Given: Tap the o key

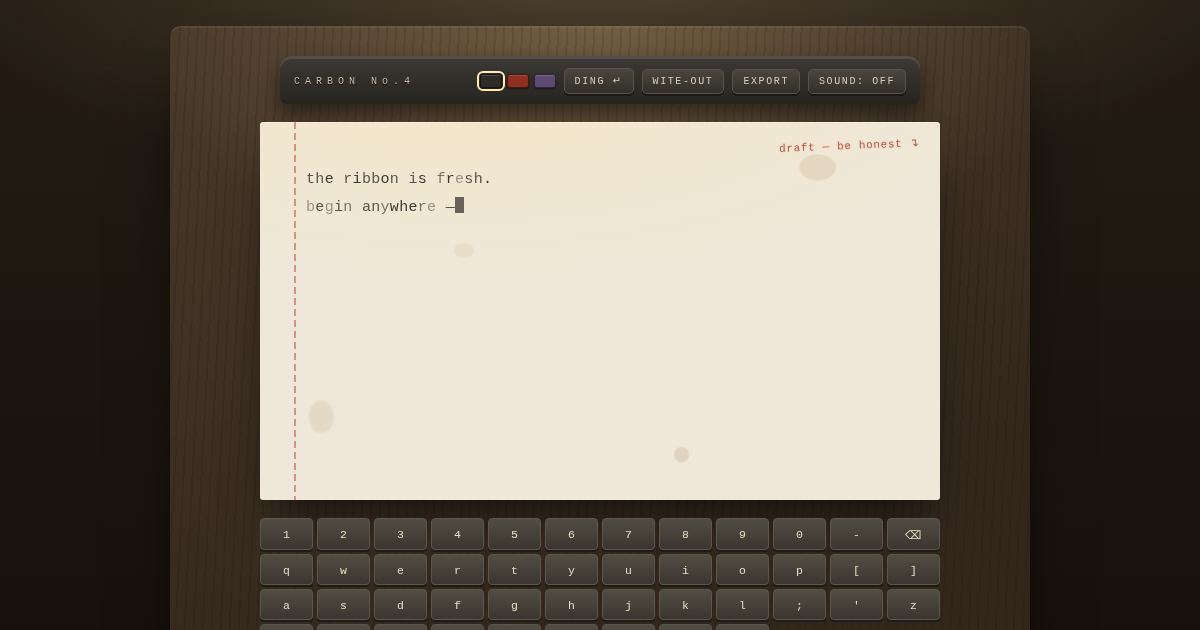Looking at the screenshot, I should (742, 569).
